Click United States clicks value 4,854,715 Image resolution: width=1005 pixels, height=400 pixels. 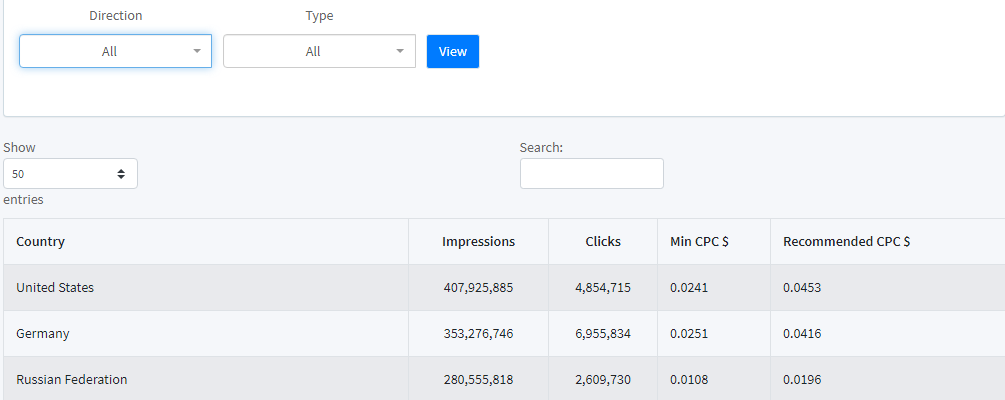point(603,287)
